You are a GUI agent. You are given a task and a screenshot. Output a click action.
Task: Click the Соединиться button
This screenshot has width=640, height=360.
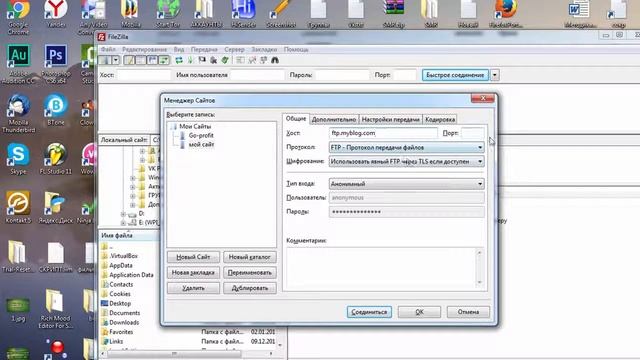(369, 312)
